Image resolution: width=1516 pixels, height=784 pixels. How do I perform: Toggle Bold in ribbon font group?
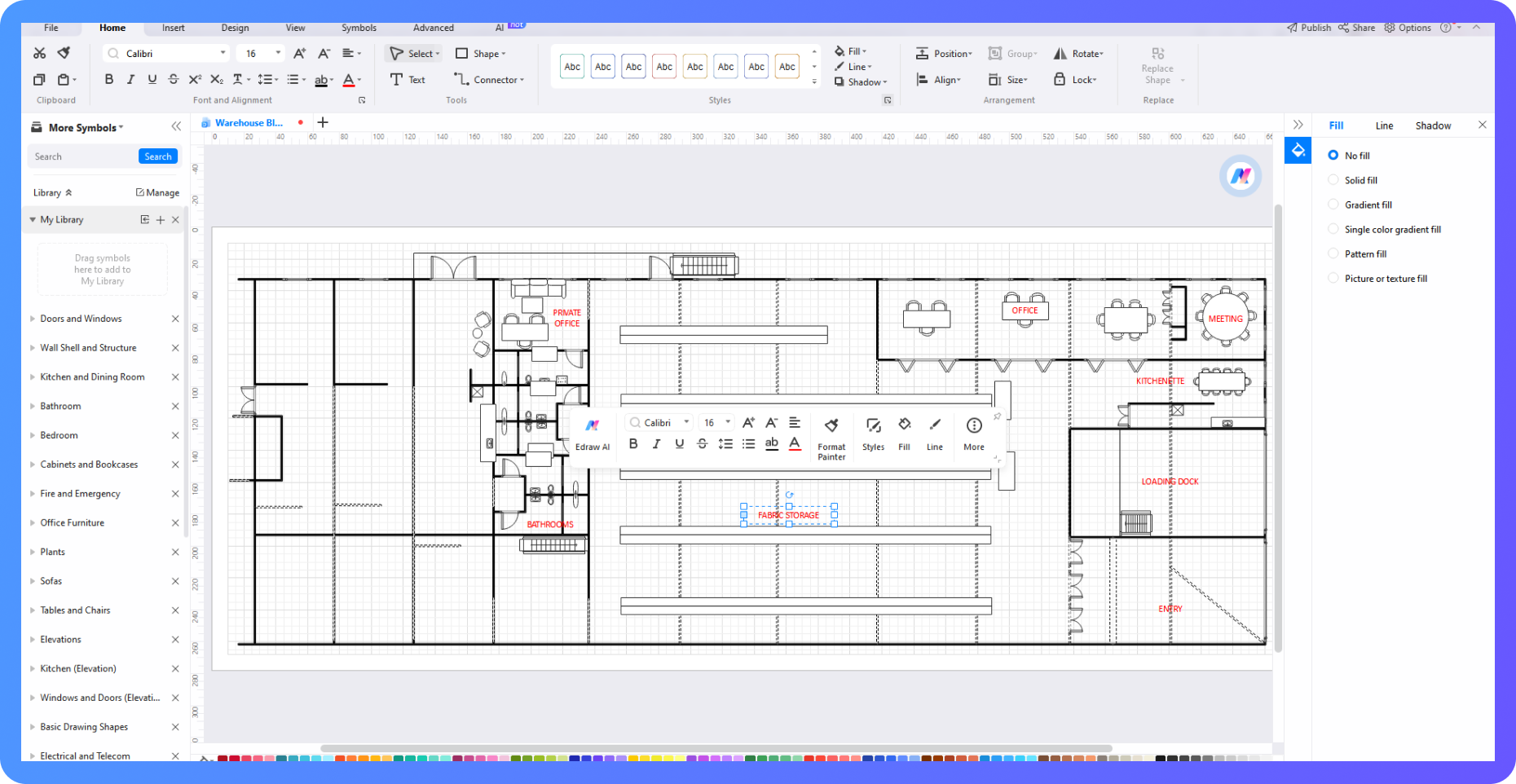click(x=109, y=80)
